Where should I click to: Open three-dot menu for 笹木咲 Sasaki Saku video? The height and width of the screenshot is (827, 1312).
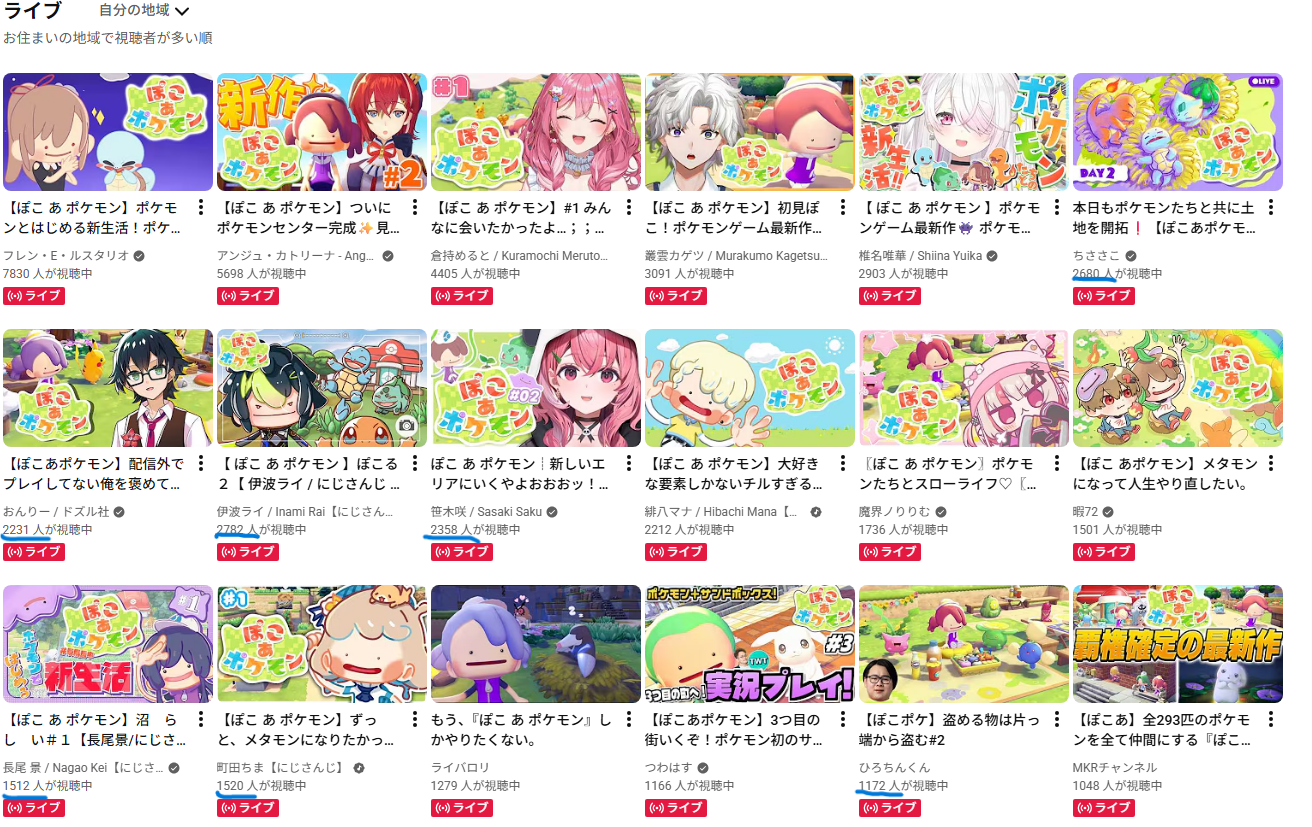[x=630, y=464]
